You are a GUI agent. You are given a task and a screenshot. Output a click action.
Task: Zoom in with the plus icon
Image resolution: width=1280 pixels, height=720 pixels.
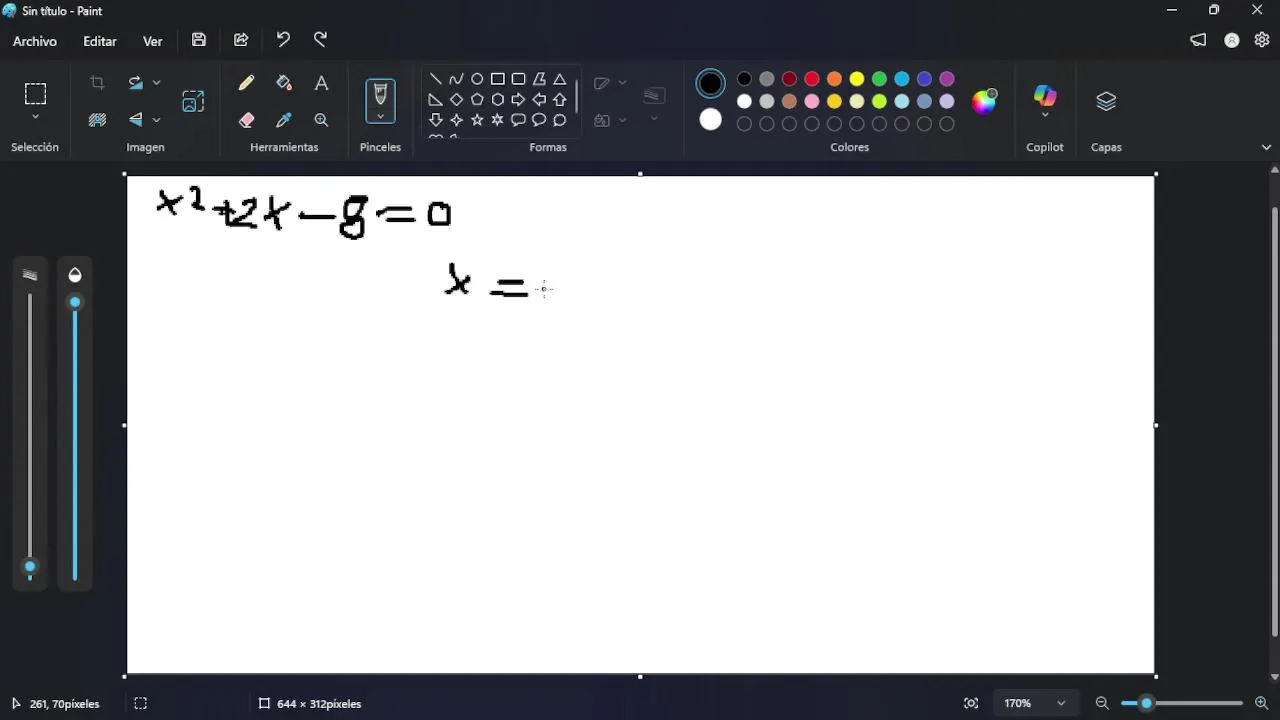click(1261, 704)
